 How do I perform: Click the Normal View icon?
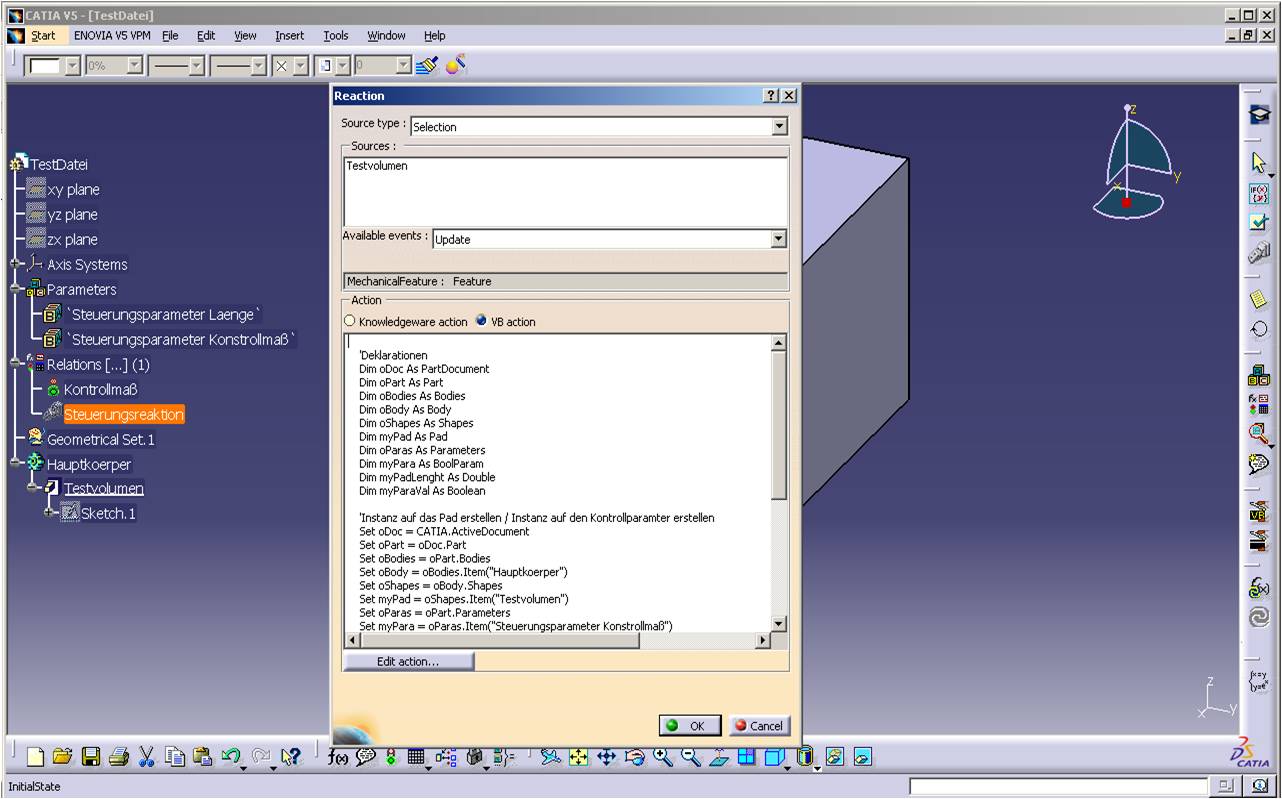718,757
